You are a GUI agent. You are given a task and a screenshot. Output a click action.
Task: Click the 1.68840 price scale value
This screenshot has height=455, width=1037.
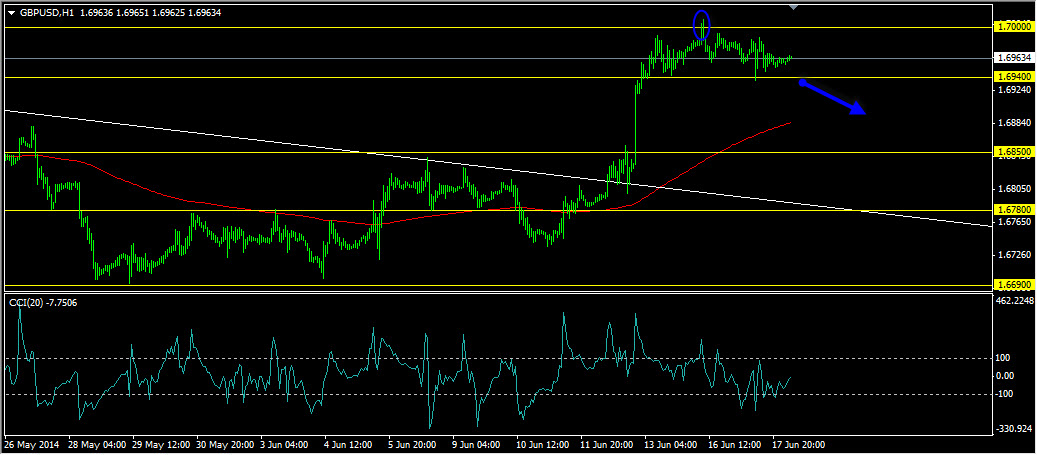pos(1013,123)
